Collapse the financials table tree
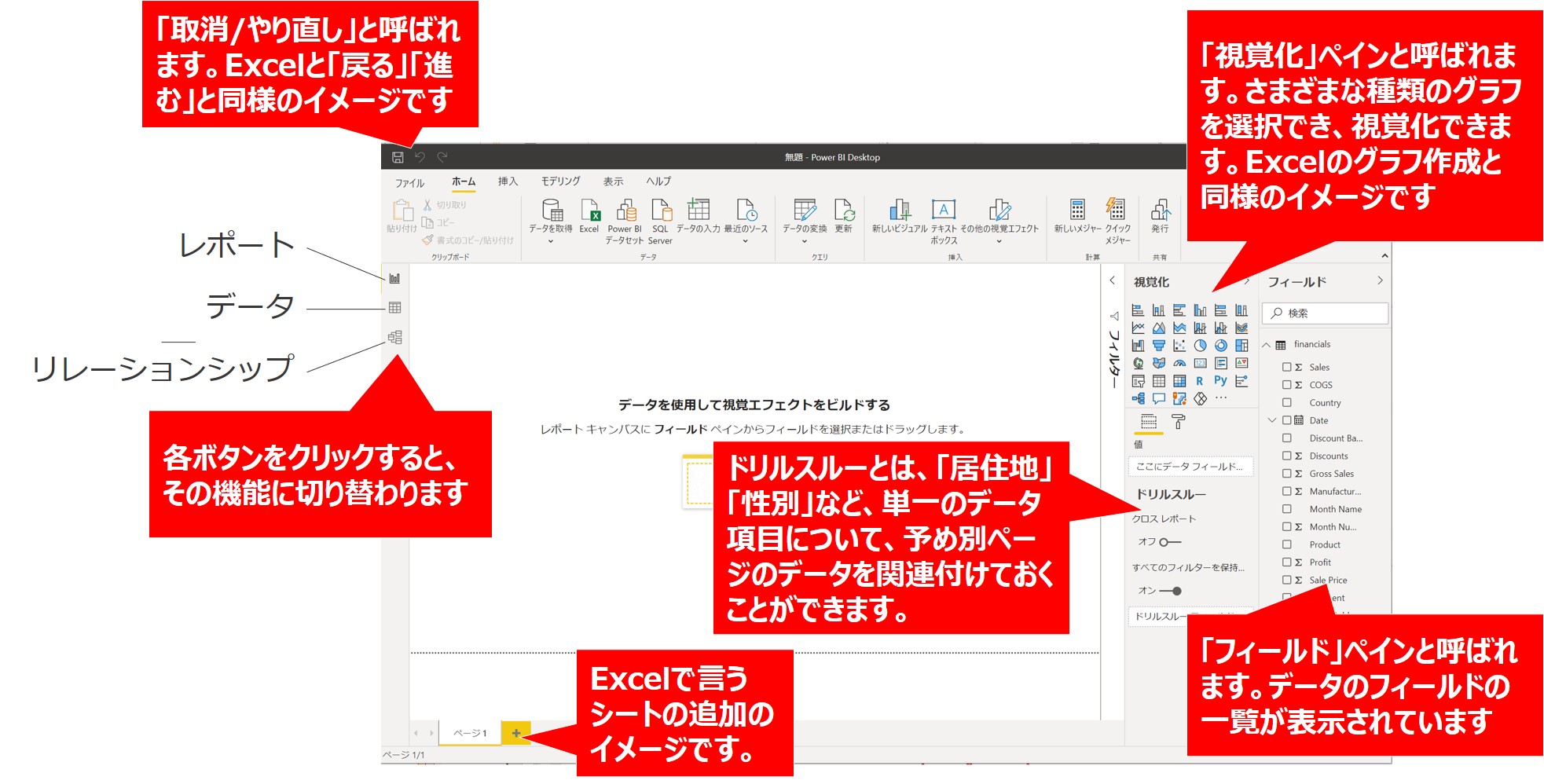 [x=1267, y=345]
